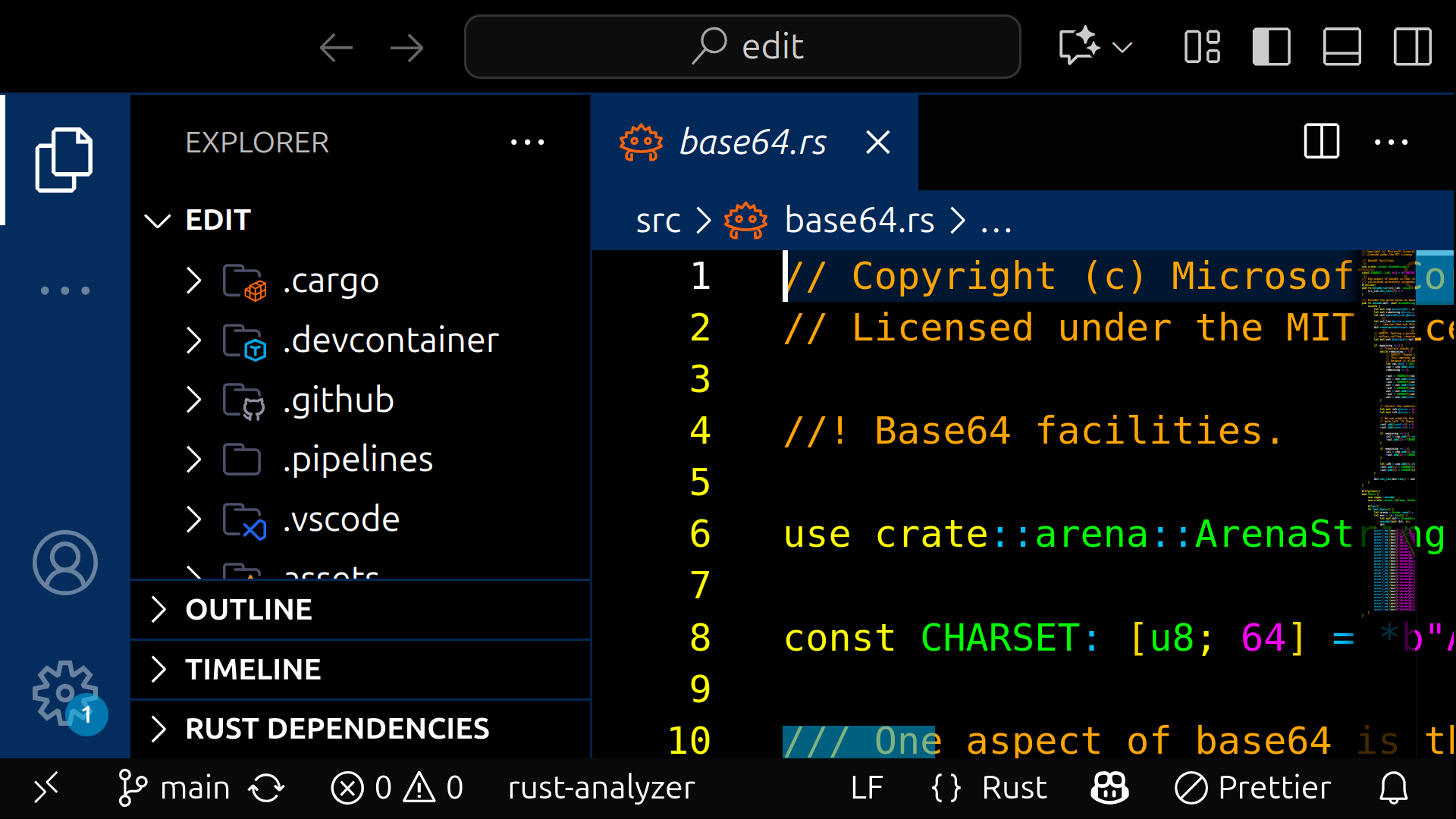Screen dimensions: 1456x819
Task: Go back with the left arrow
Action: [336, 47]
